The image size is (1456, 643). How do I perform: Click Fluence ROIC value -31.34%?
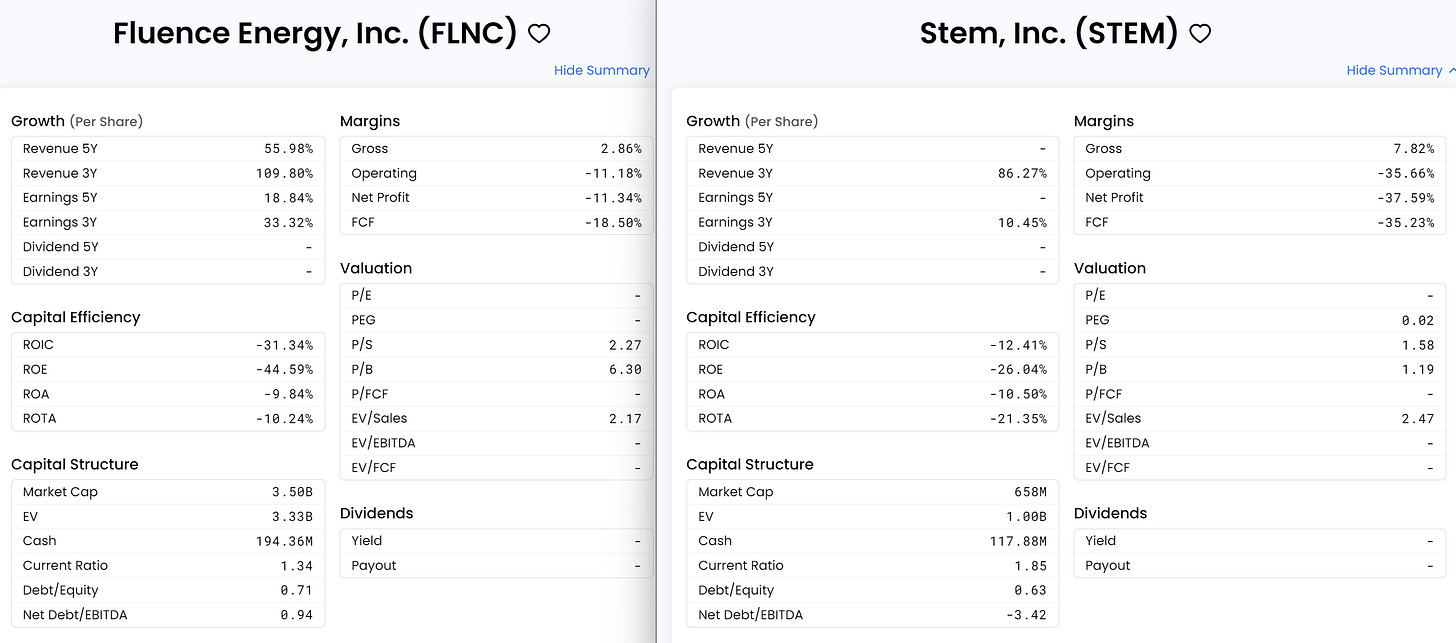click(x=284, y=344)
